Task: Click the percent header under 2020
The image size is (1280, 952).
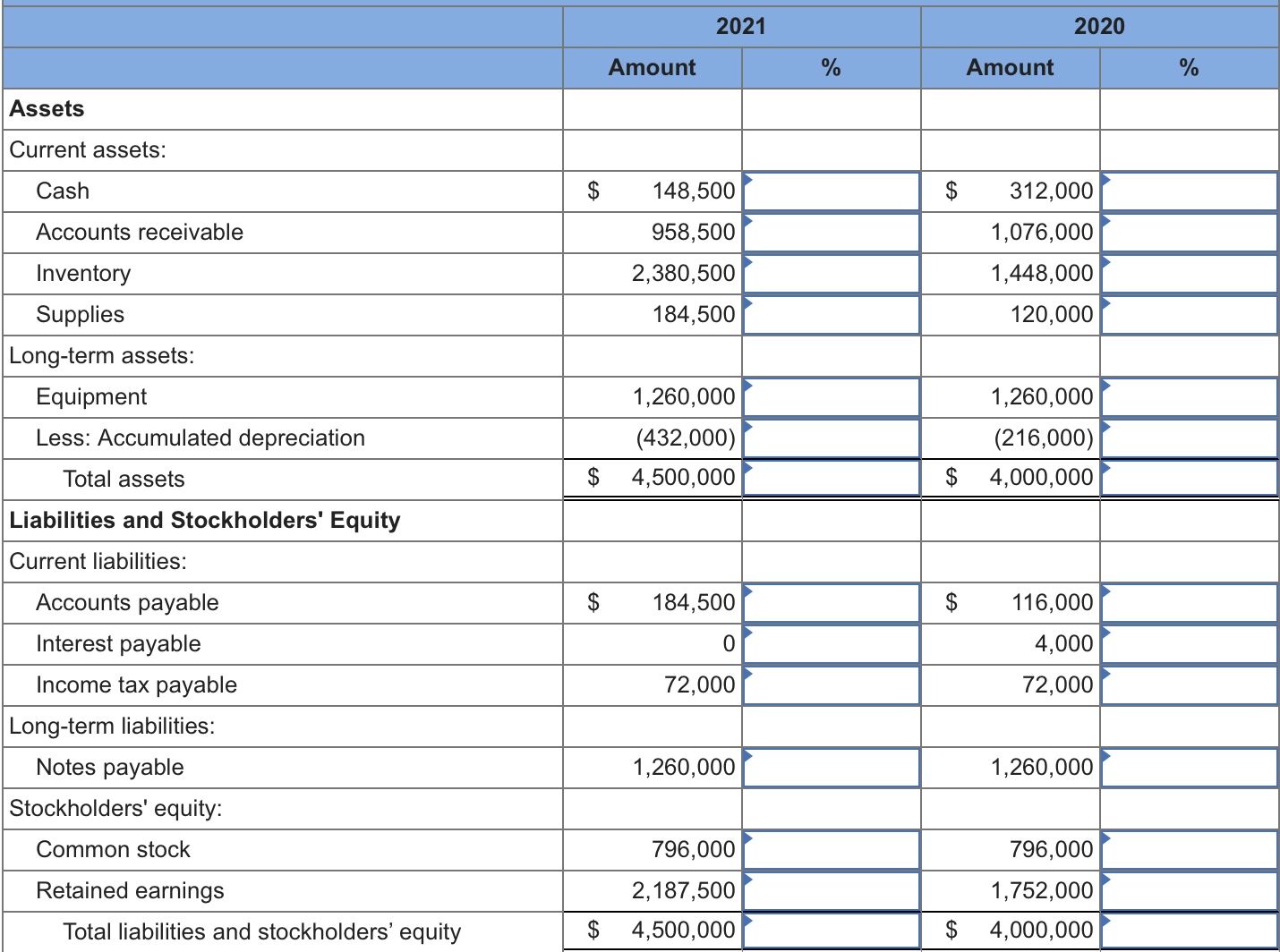Action: tap(1189, 67)
